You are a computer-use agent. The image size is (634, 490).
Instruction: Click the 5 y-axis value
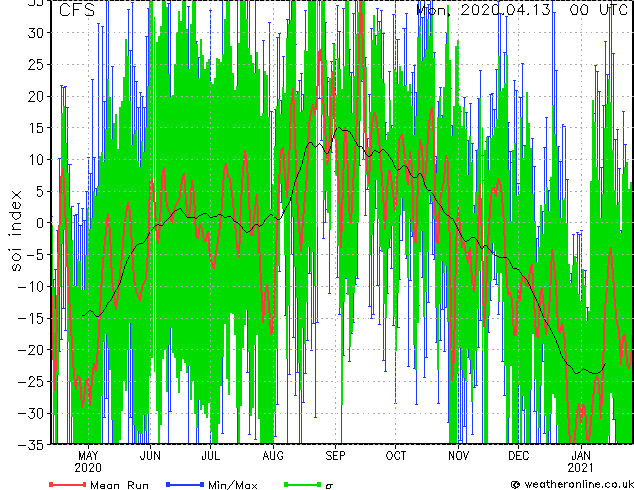click(42, 191)
